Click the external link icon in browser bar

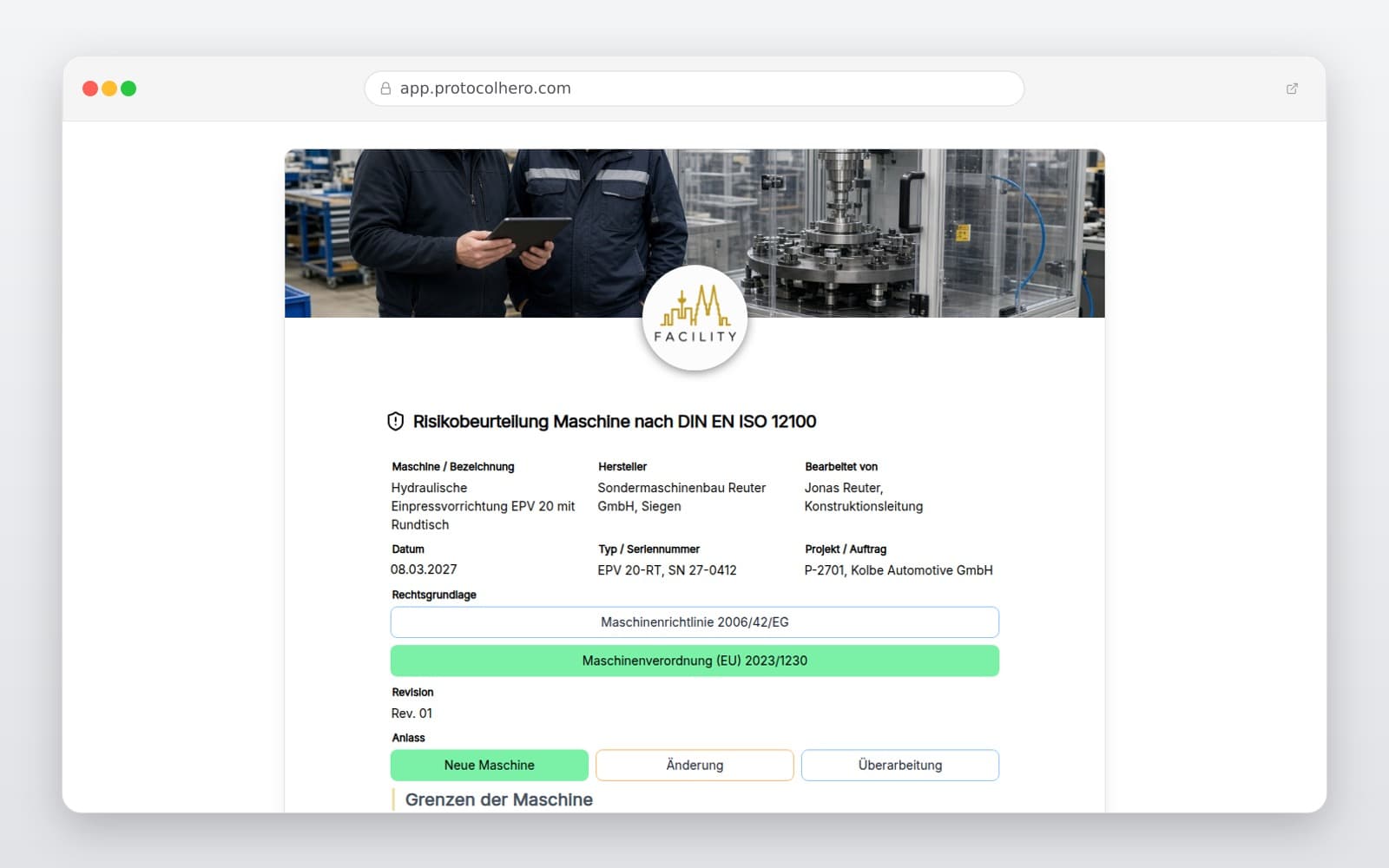(x=1292, y=89)
